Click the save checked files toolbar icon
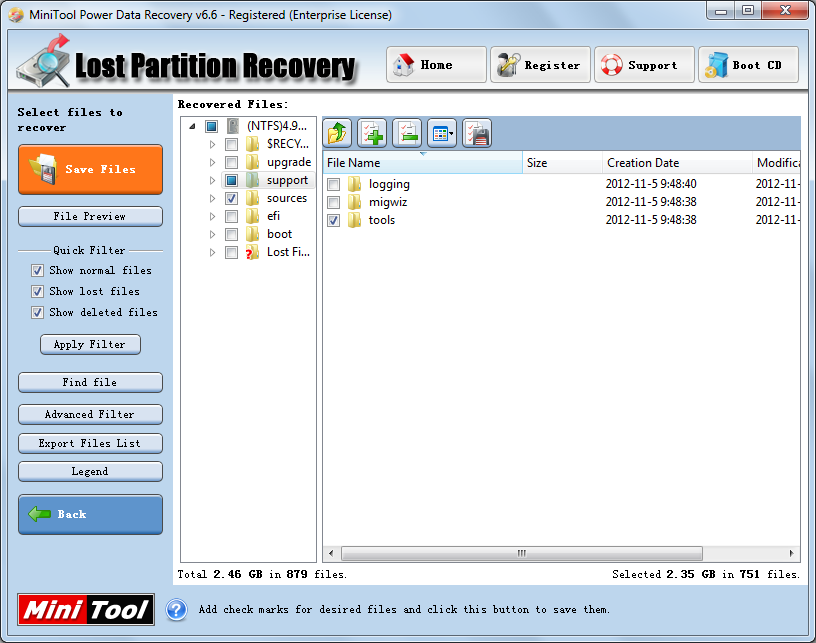Viewport: 816px width, 643px height. pyautogui.click(x=477, y=133)
